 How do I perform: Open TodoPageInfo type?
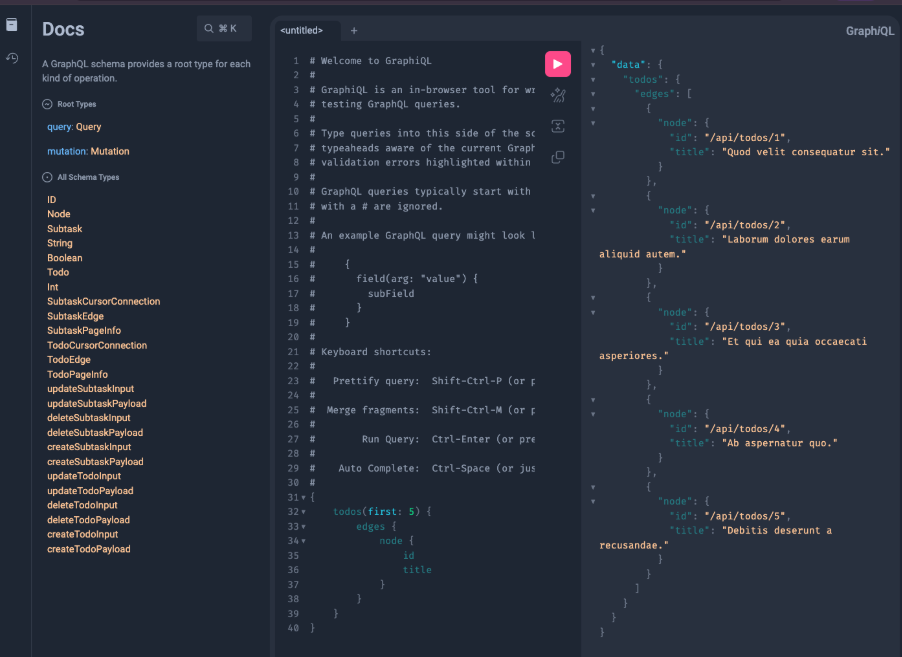78,375
